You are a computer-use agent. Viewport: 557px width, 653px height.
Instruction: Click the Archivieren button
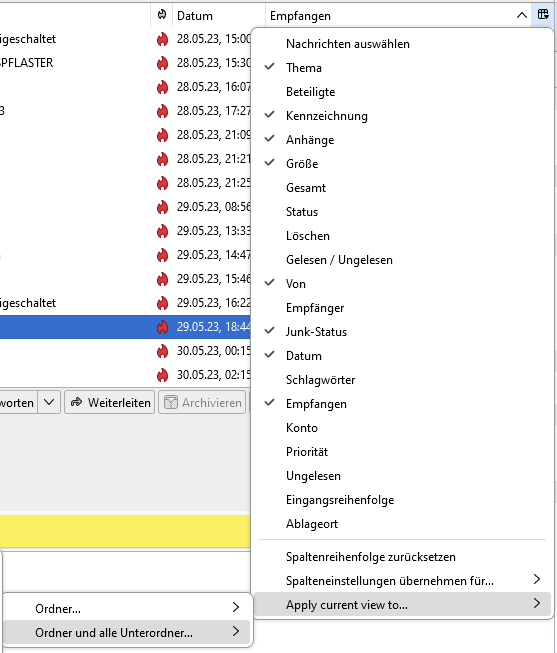pos(202,402)
